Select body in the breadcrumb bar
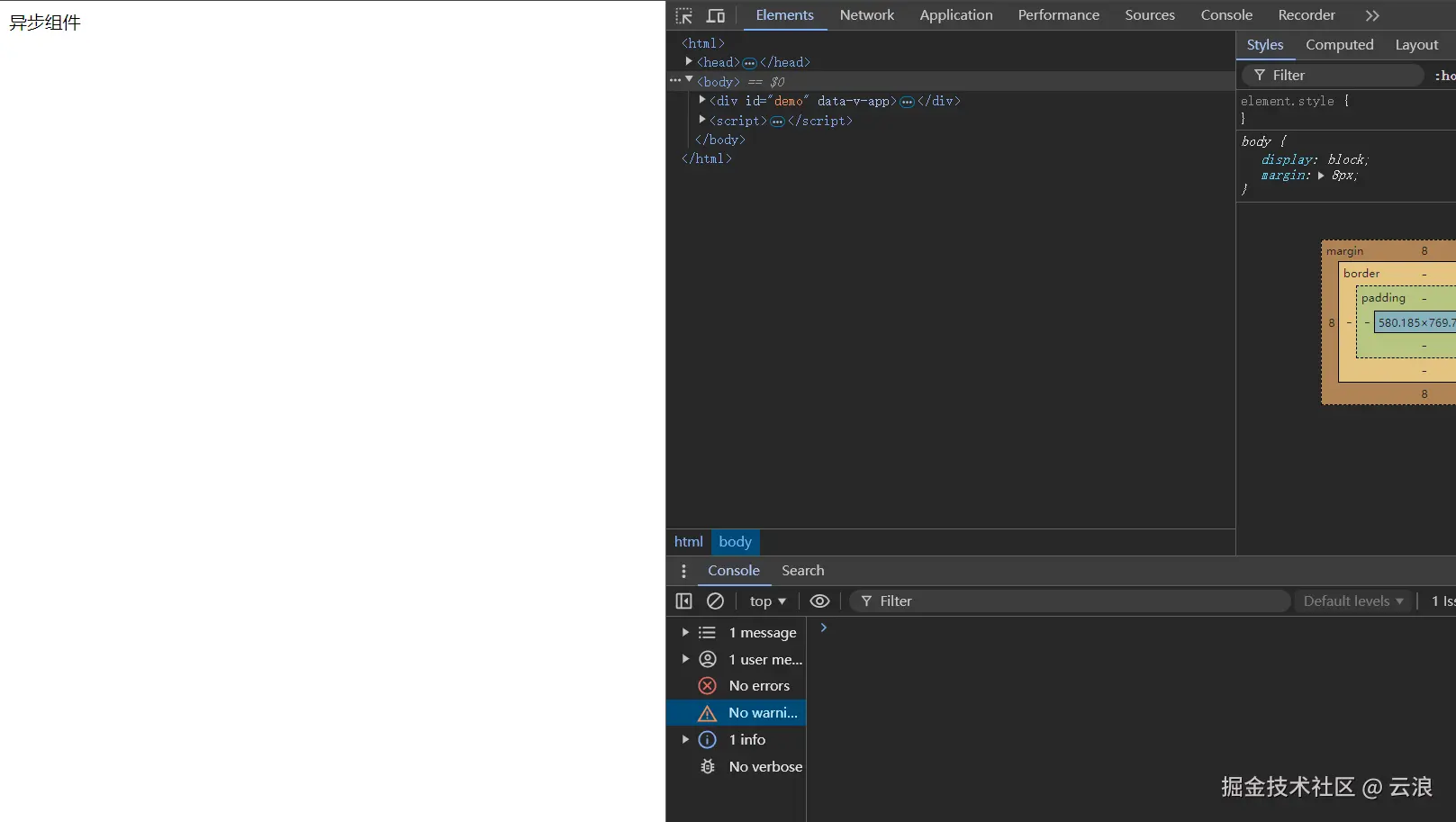1456x822 pixels. click(736, 542)
